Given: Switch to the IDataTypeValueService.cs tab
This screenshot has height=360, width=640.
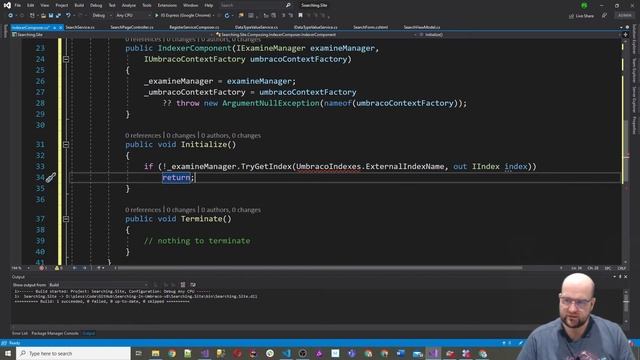Looking at the screenshot, I should pyautogui.click(x=316, y=27).
